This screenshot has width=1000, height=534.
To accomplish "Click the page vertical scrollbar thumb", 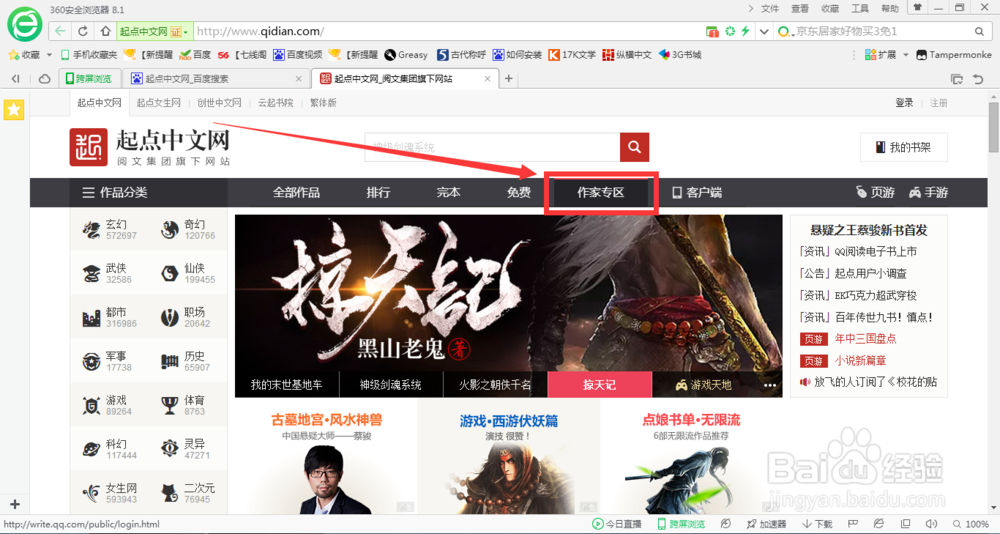I will pos(994,127).
